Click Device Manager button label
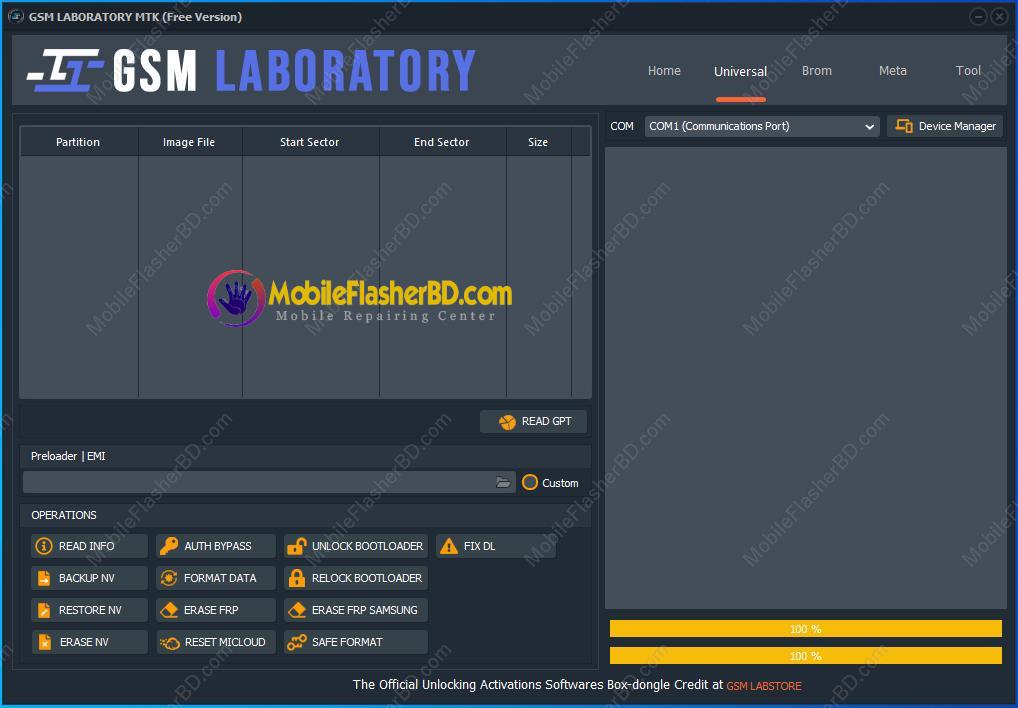Image resolution: width=1018 pixels, height=708 pixels. click(957, 126)
